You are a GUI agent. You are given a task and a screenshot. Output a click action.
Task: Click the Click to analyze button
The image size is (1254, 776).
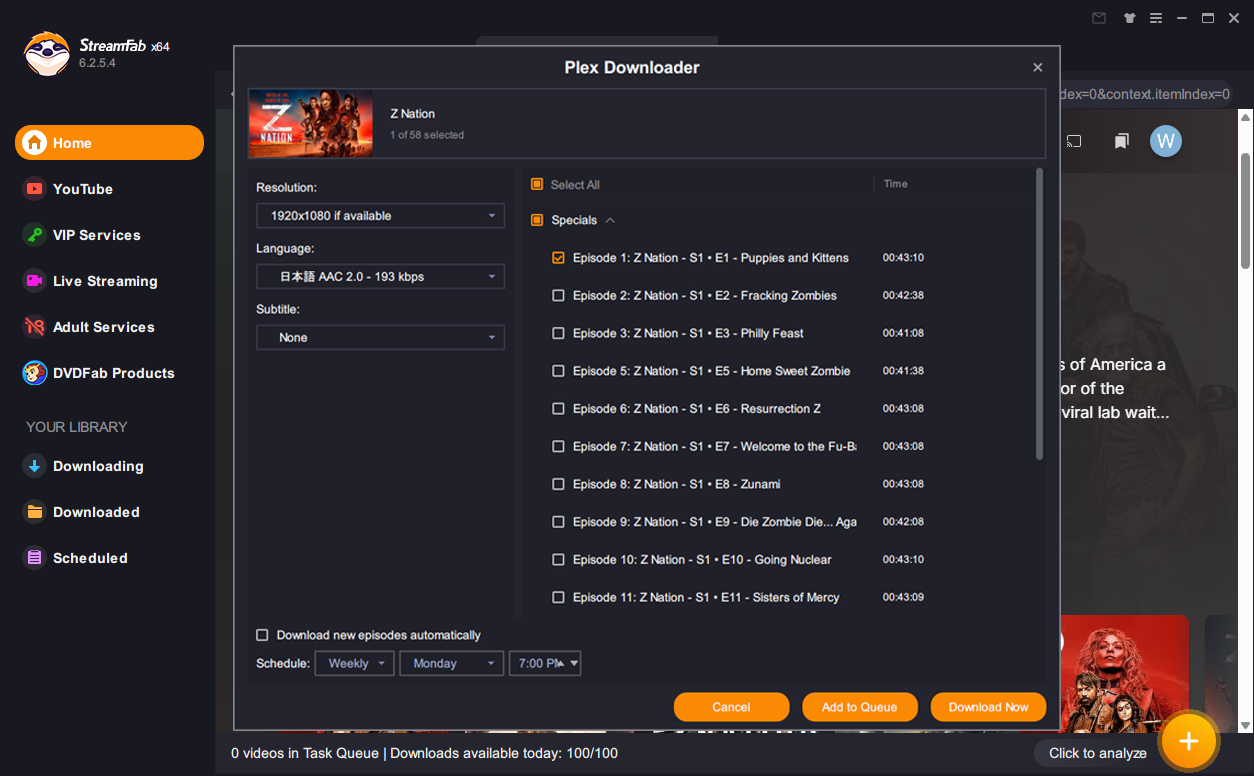tap(1097, 753)
